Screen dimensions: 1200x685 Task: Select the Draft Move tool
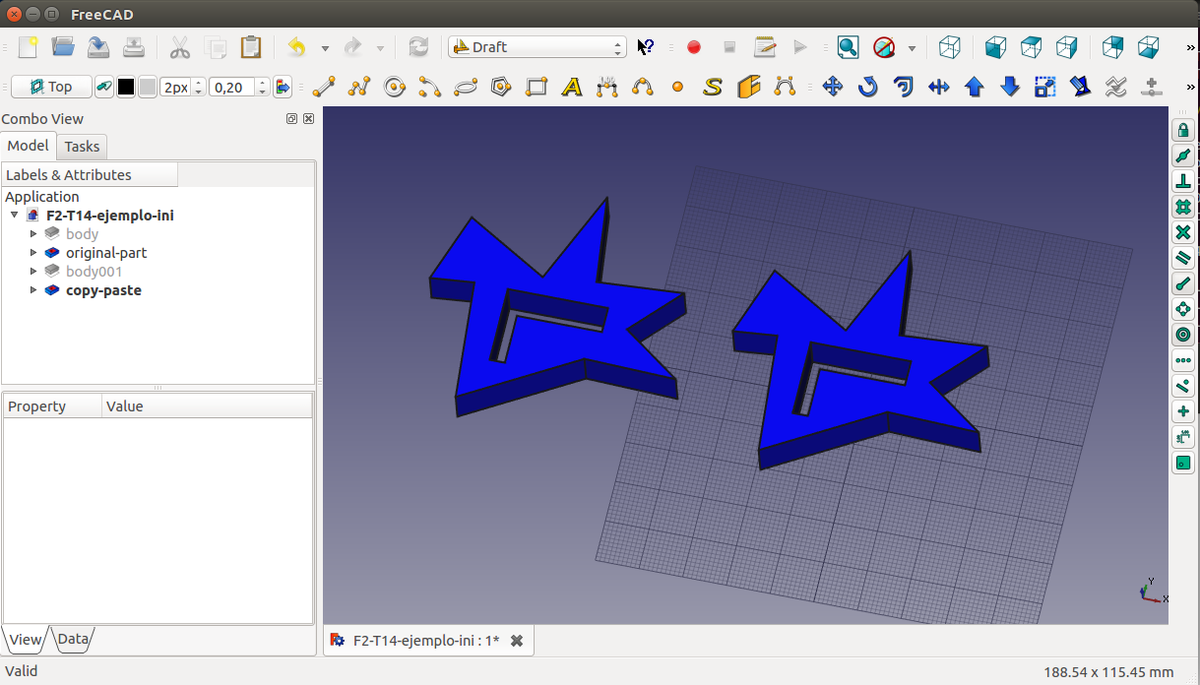point(832,87)
